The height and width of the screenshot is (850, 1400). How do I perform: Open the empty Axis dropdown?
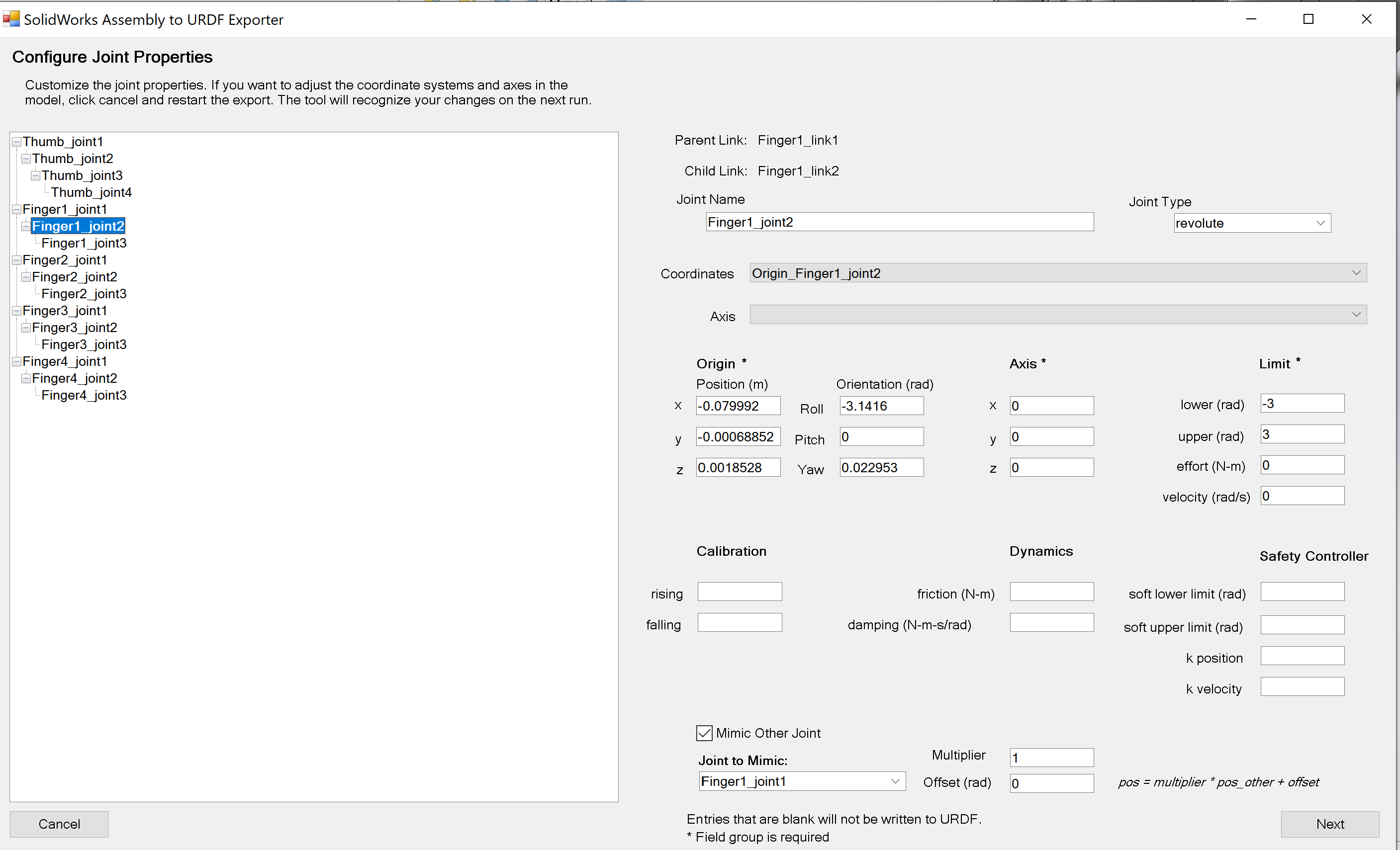(x=1058, y=315)
